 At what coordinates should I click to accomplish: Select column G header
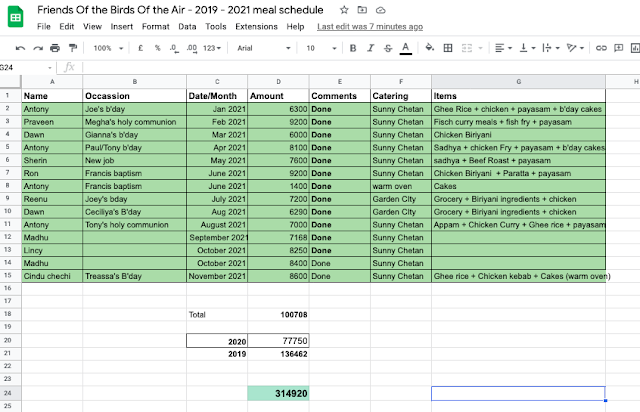coord(518,82)
